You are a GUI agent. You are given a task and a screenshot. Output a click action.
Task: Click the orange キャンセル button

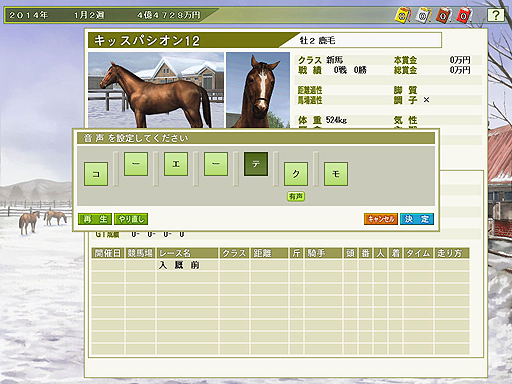(x=381, y=219)
